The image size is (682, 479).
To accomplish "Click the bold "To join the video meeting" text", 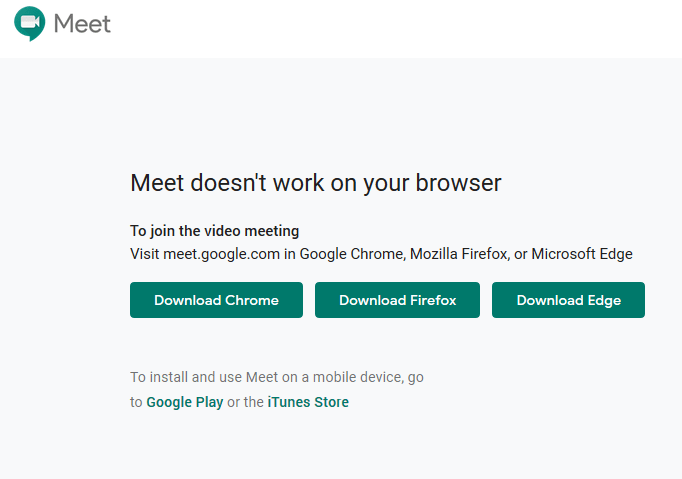I will (x=214, y=231).
